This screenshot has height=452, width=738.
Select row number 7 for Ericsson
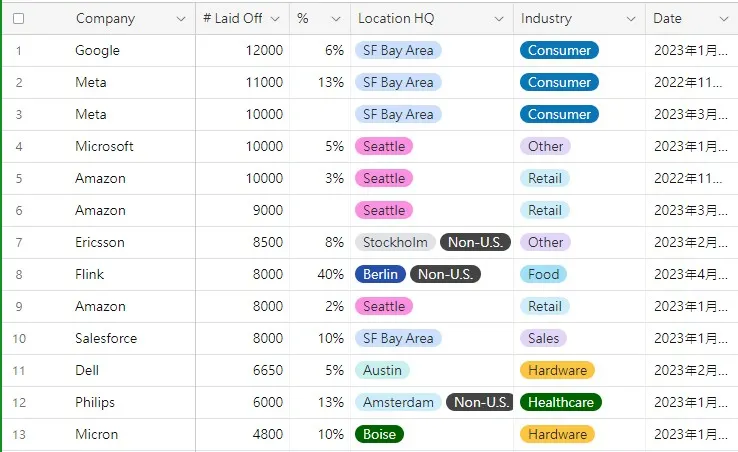(18, 242)
